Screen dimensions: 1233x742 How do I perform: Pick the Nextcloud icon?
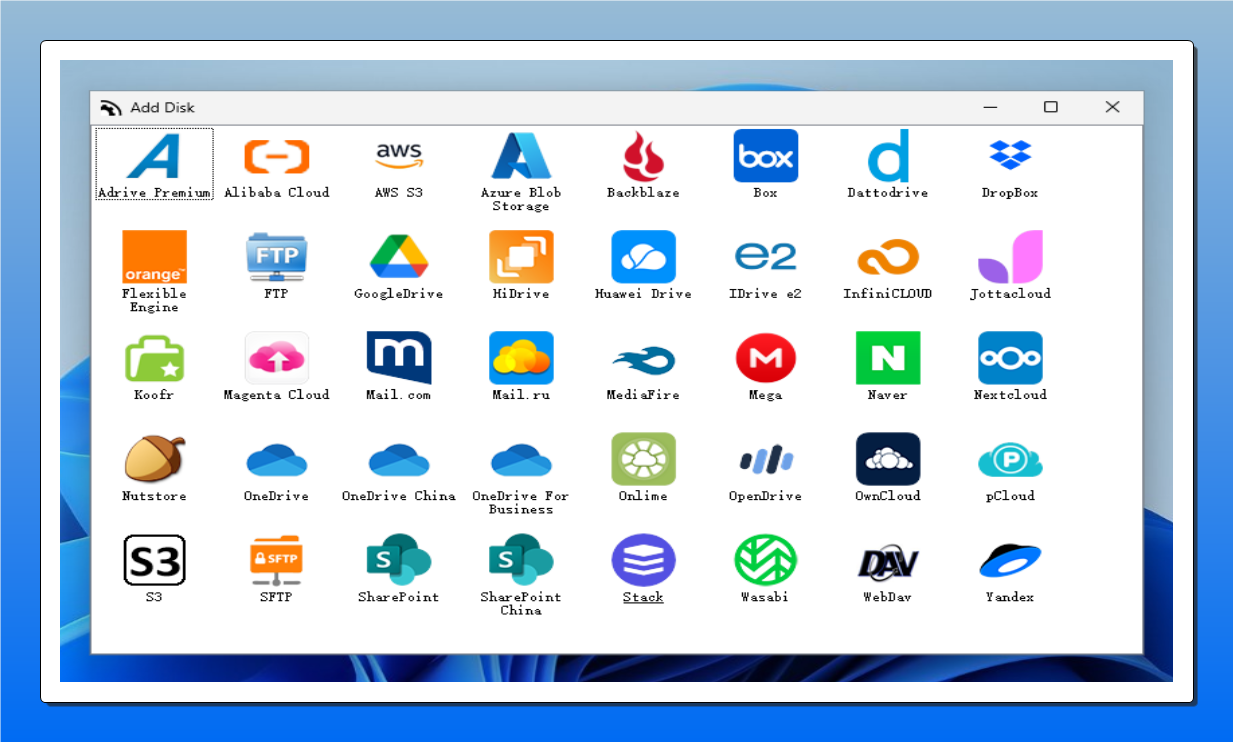point(1010,358)
